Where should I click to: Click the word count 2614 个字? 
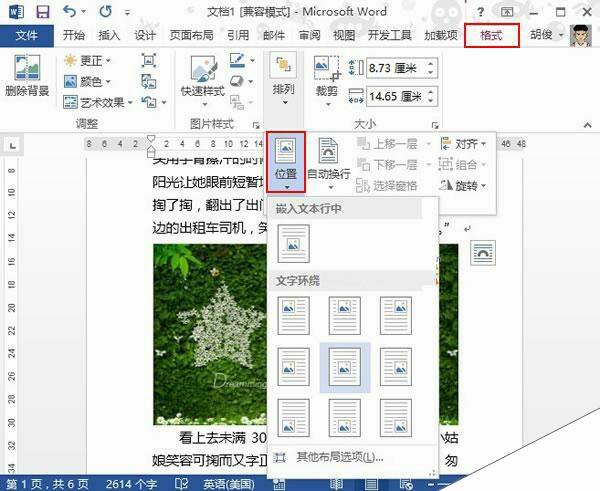(131, 484)
